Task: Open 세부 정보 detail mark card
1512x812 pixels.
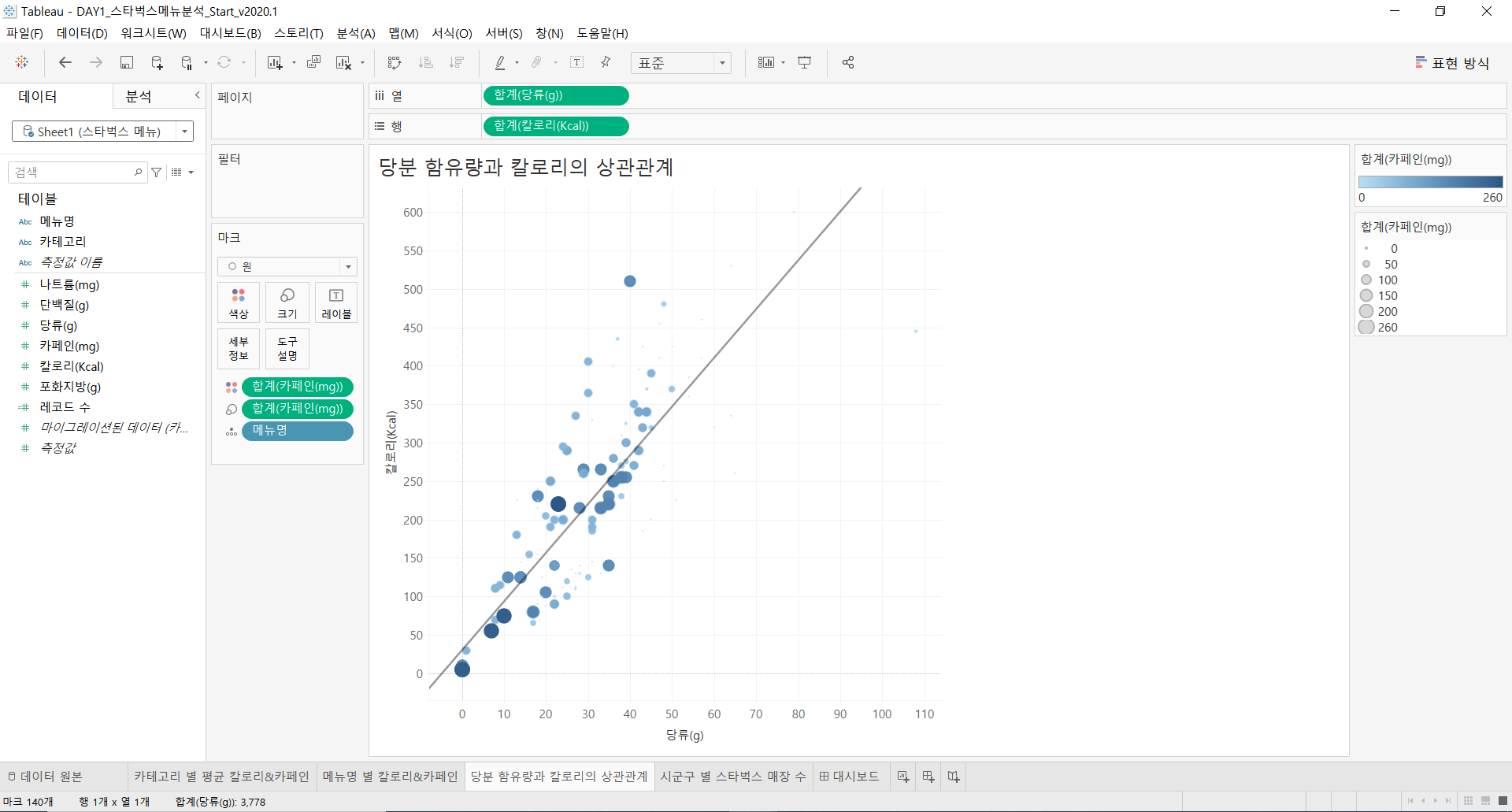Action: (239, 348)
